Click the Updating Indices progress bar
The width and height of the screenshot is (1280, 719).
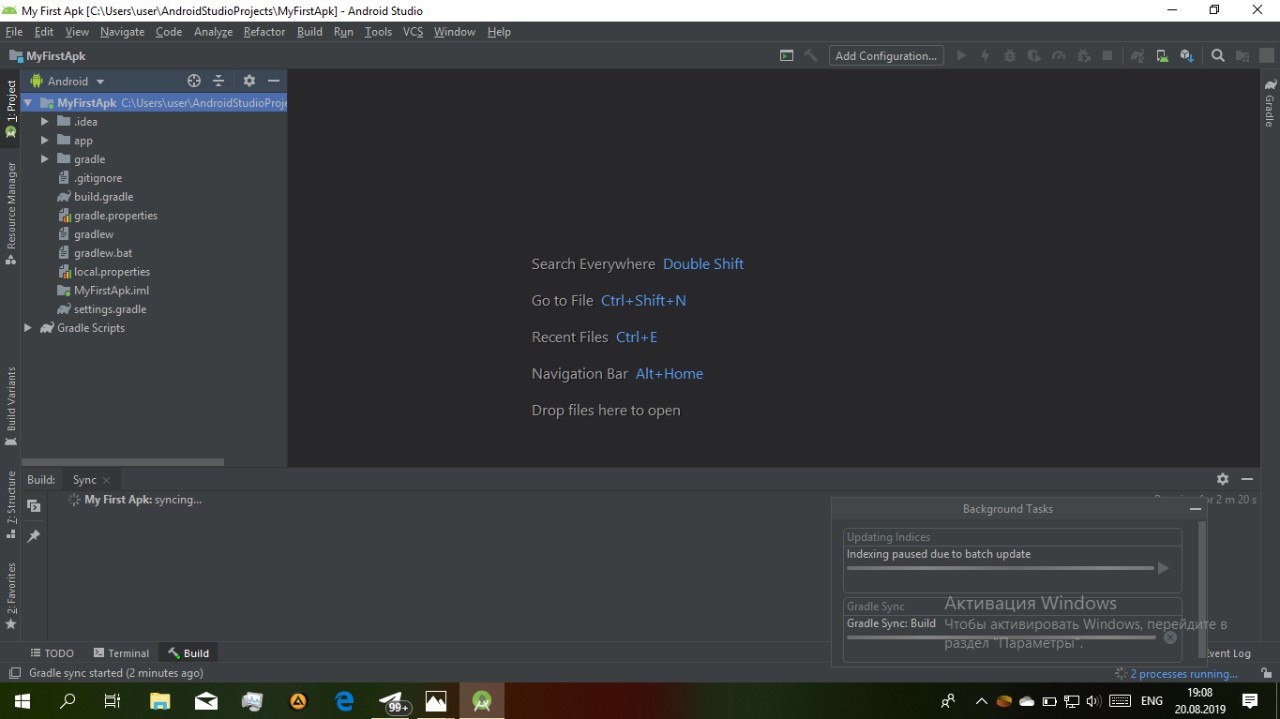coord(1000,568)
